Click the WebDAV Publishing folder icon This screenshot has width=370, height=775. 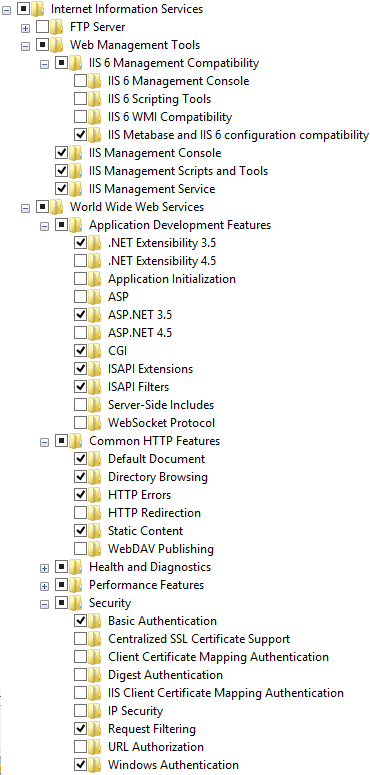(95, 549)
